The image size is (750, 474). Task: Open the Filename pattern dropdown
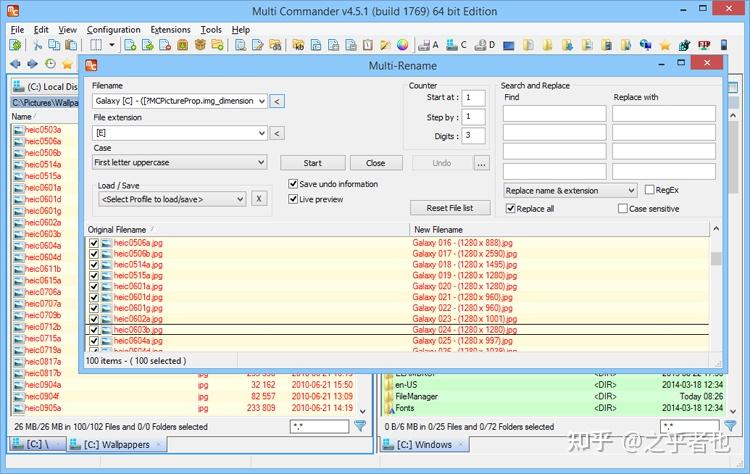[261, 101]
